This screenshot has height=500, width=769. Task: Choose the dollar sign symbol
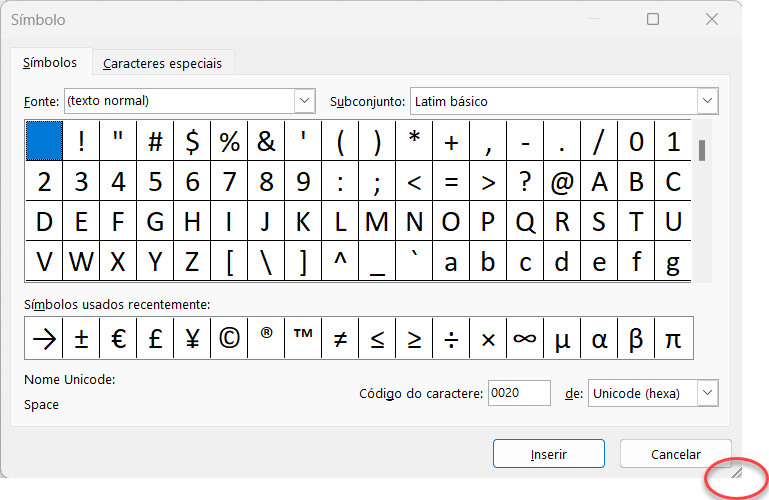pyautogui.click(x=192, y=141)
